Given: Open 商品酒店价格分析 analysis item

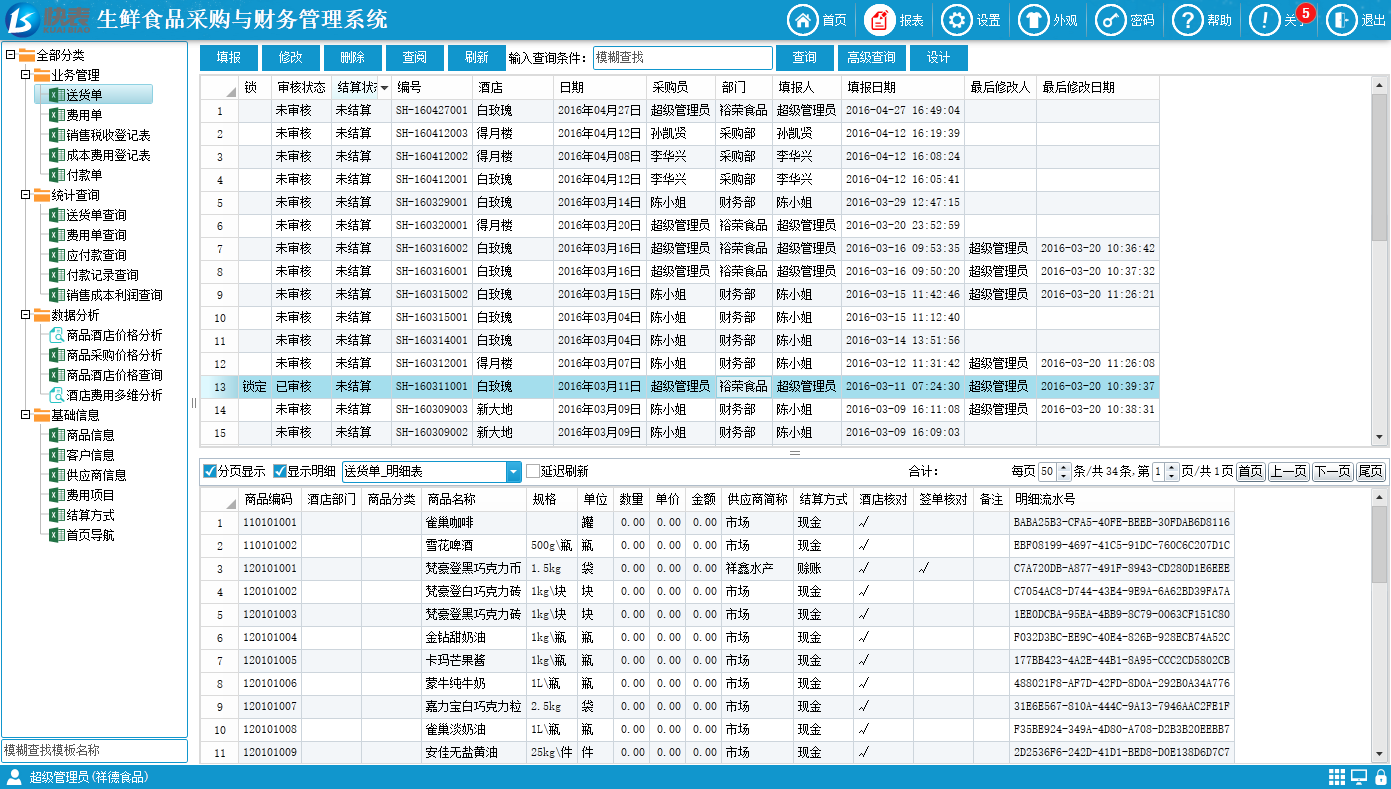Looking at the screenshot, I should pyautogui.click(x=114, y=335).
